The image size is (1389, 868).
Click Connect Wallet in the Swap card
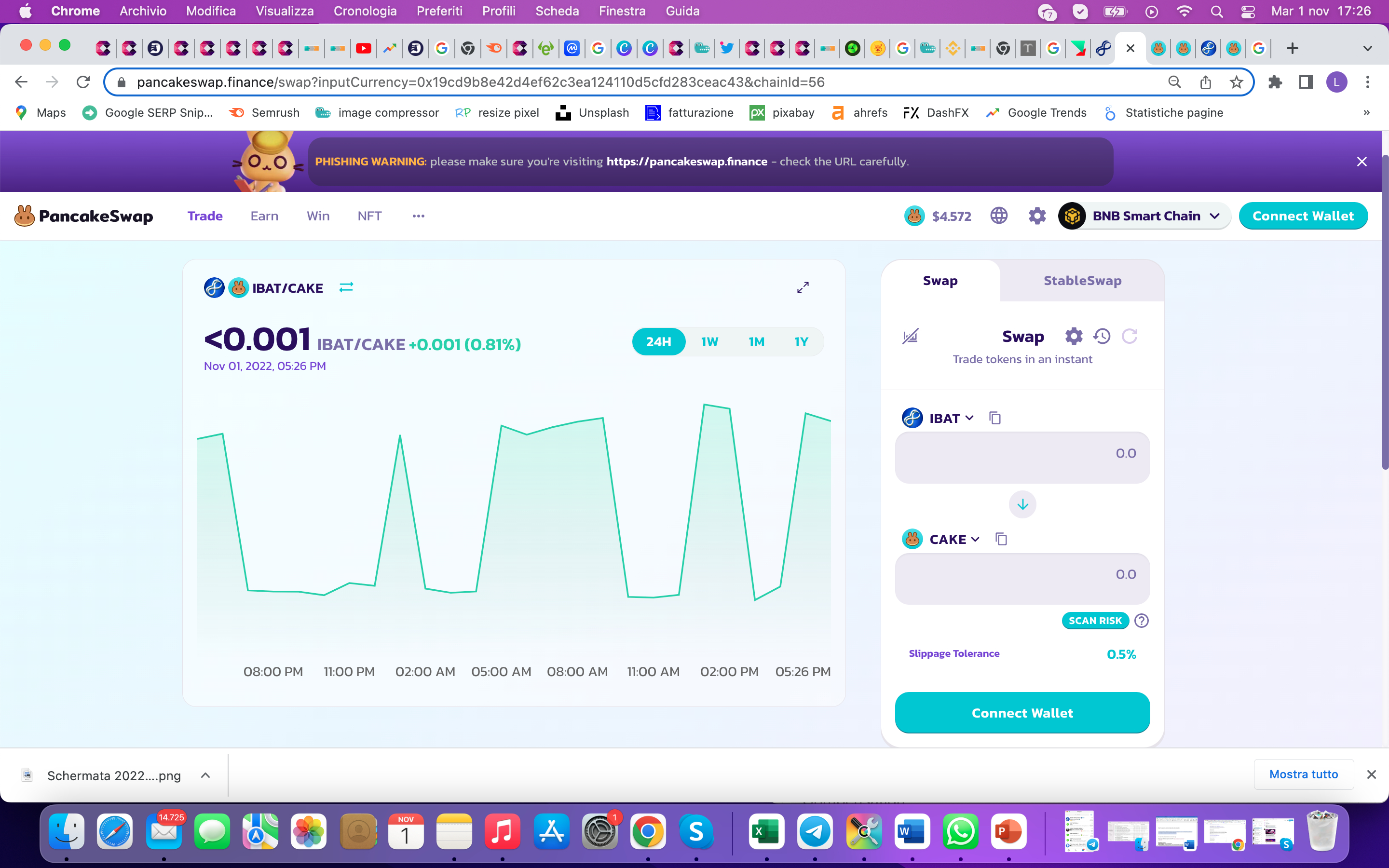1022,712
